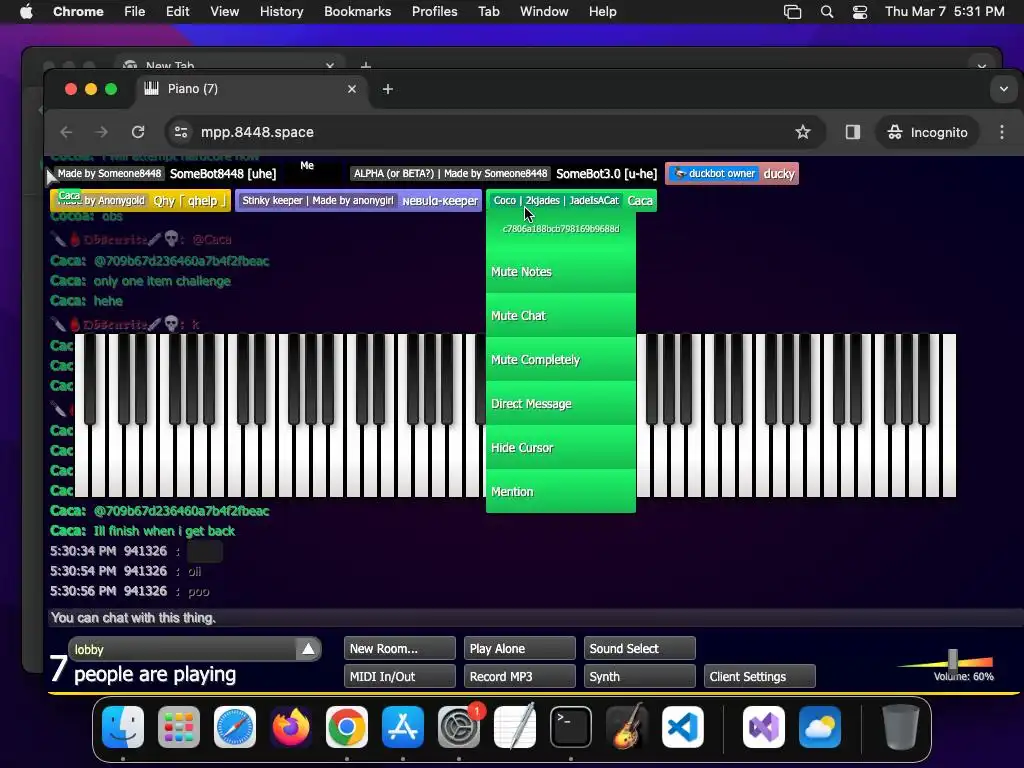Open the Bookmarks menu

(x=358, y=12)
